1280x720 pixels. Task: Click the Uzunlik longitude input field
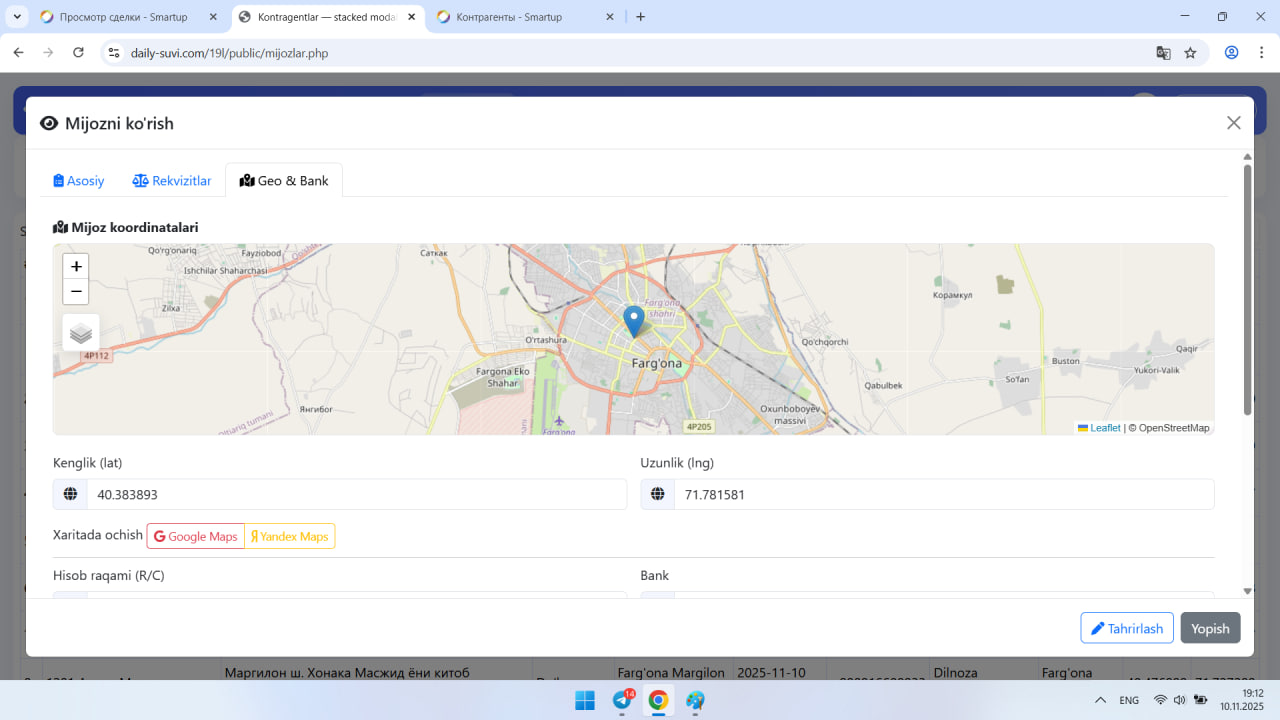click(943, 495)
